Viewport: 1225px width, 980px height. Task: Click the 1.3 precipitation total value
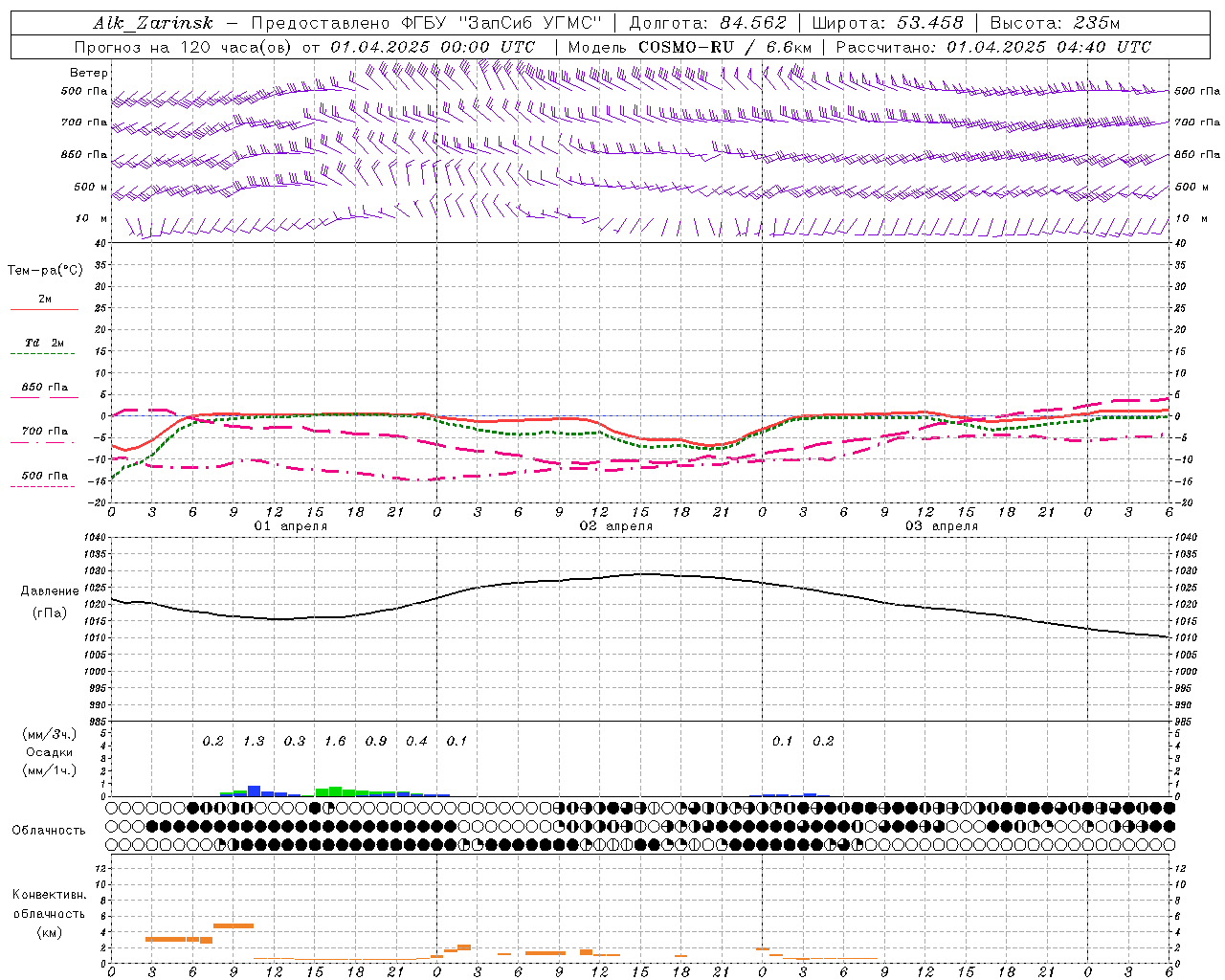[254, 741]
